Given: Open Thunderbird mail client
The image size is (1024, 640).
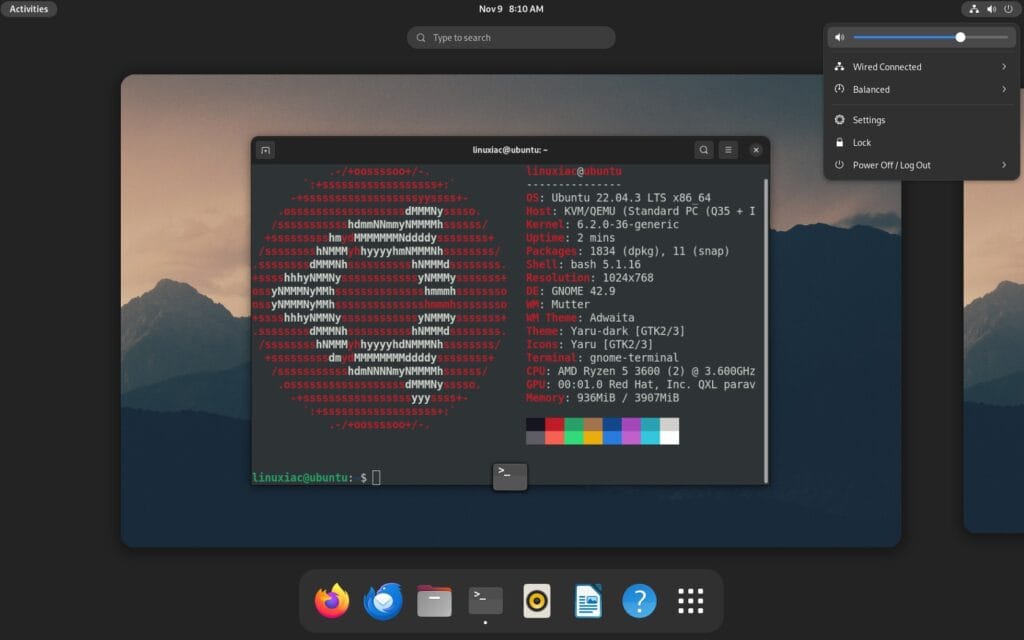Looking at the screenshot, I should [382, 601].
